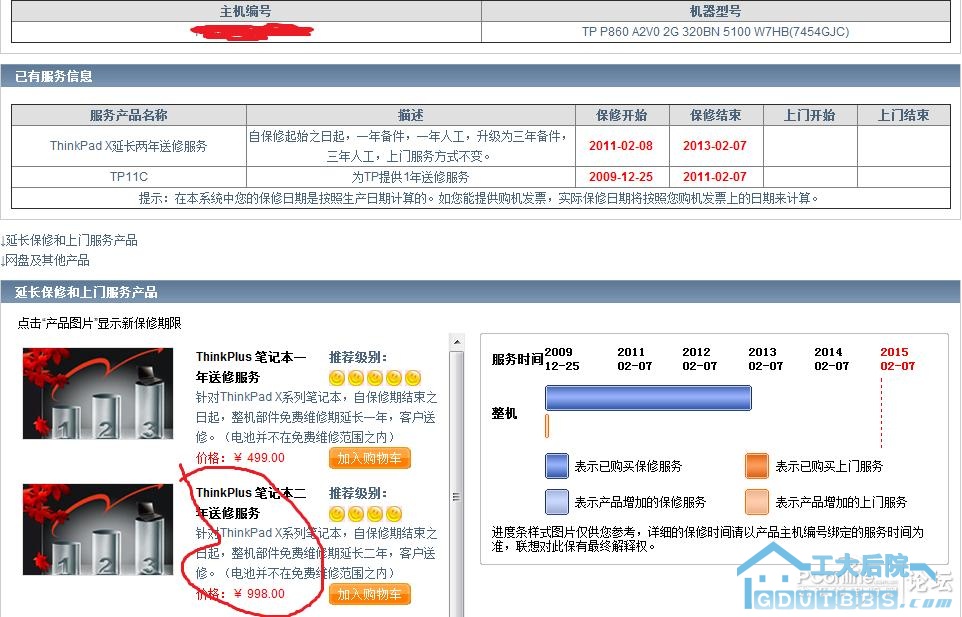Click the 表示已购买上门服务 legend label
962x617 pixels.
(829, 466)
